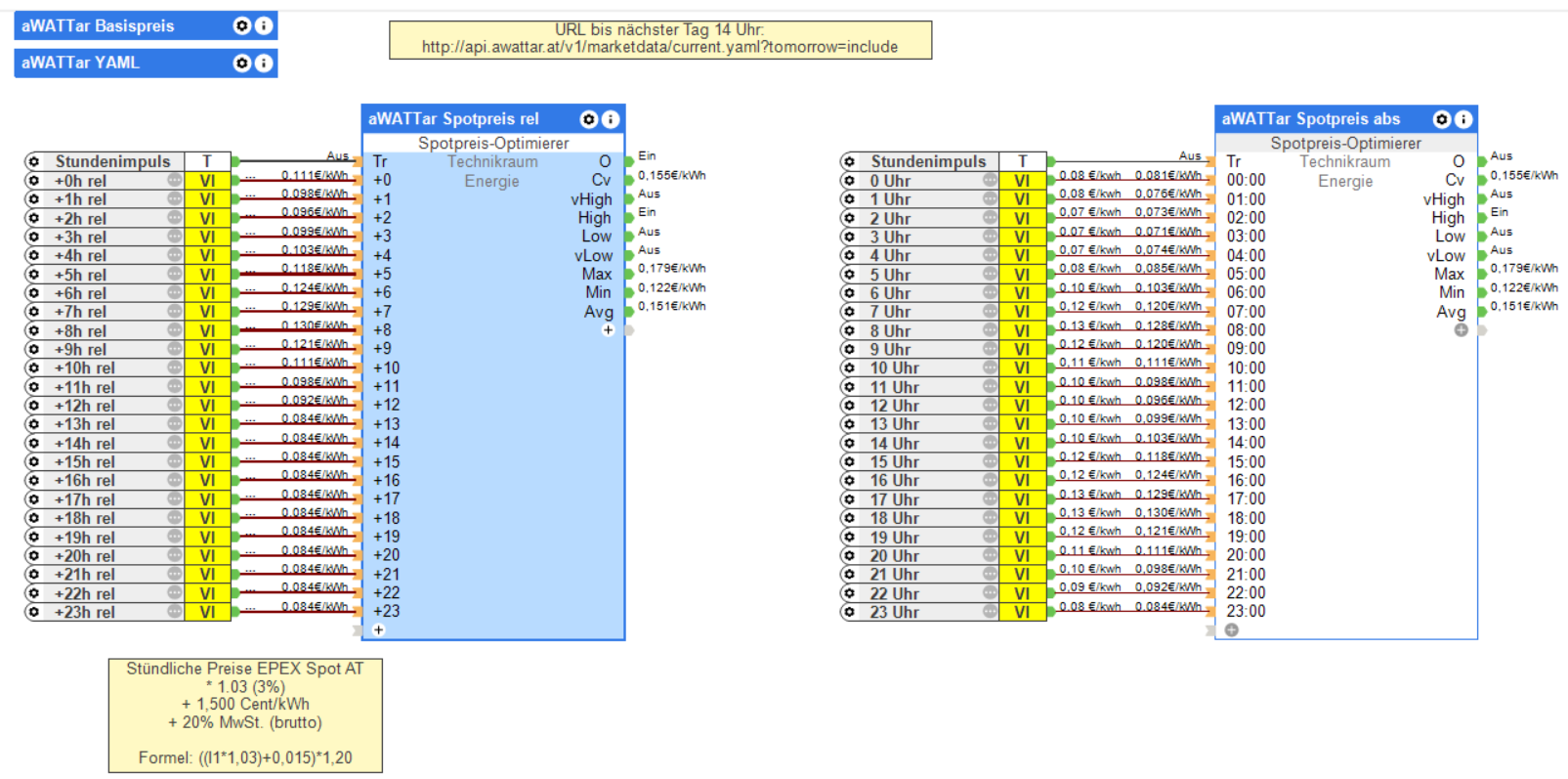Open gear icon of +3h rel input
This screenshot has height=779, width=1568.
(x=34, y=237)
